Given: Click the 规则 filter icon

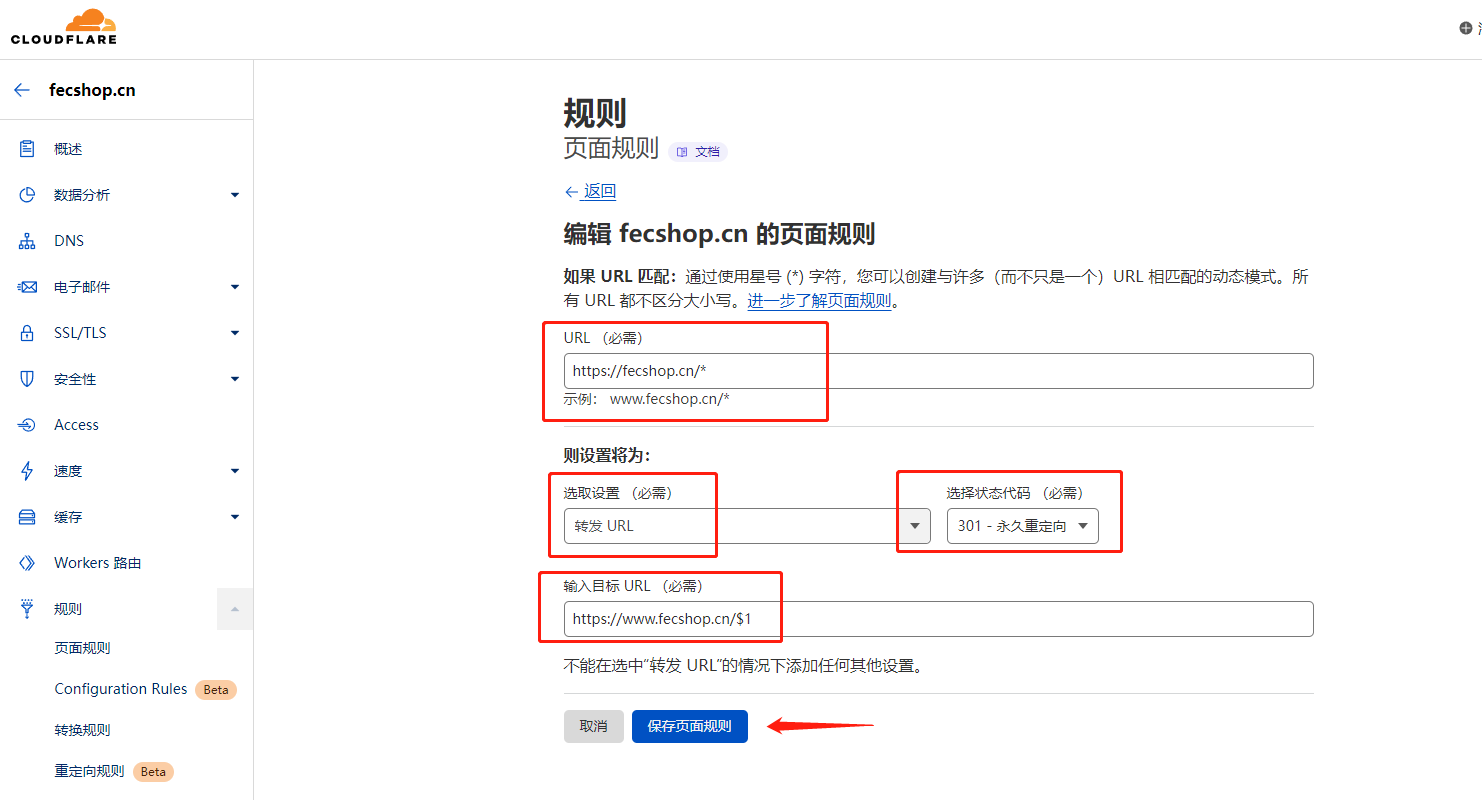Looking at the screenshot, I should click(x=27, y=609).
